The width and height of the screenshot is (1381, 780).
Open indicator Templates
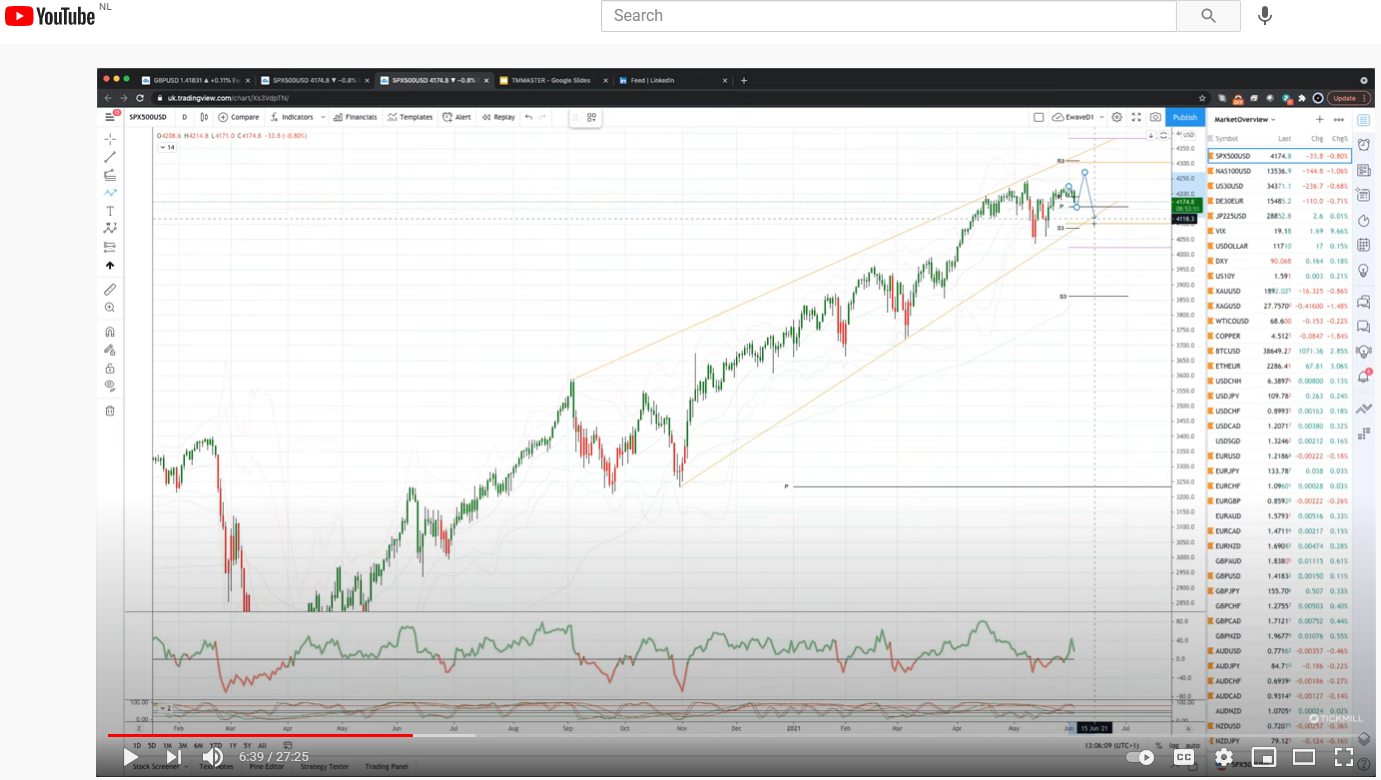pos(410,117)
